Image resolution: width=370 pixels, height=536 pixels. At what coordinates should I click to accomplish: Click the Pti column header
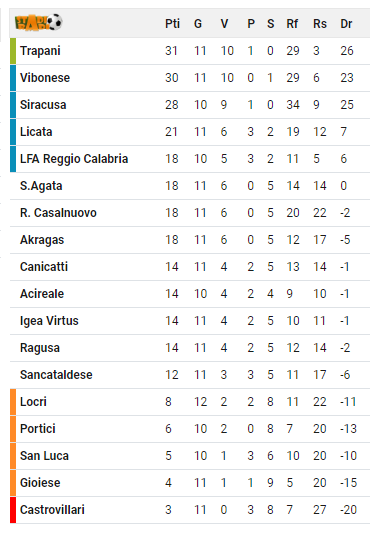[172, 24]
